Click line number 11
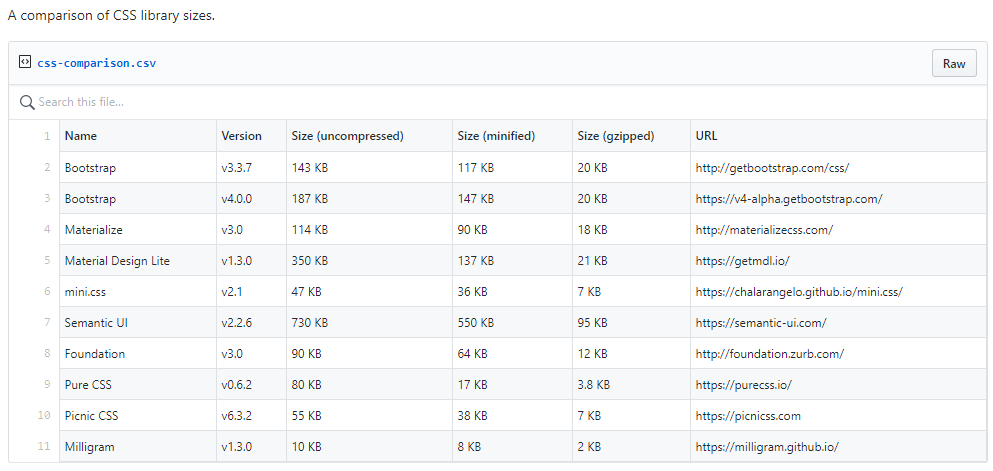993x471 pixels. 44,447
